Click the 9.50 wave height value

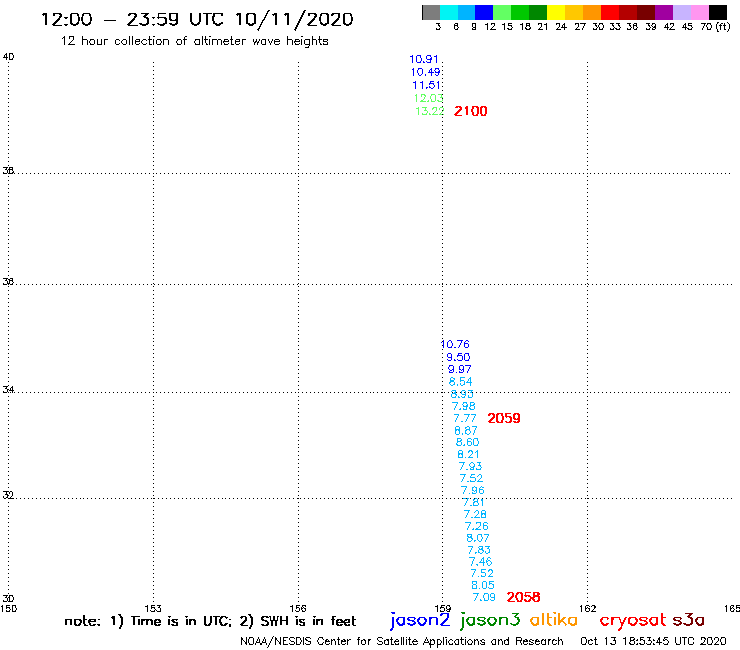pyautogui.click(x=458, y=357)
